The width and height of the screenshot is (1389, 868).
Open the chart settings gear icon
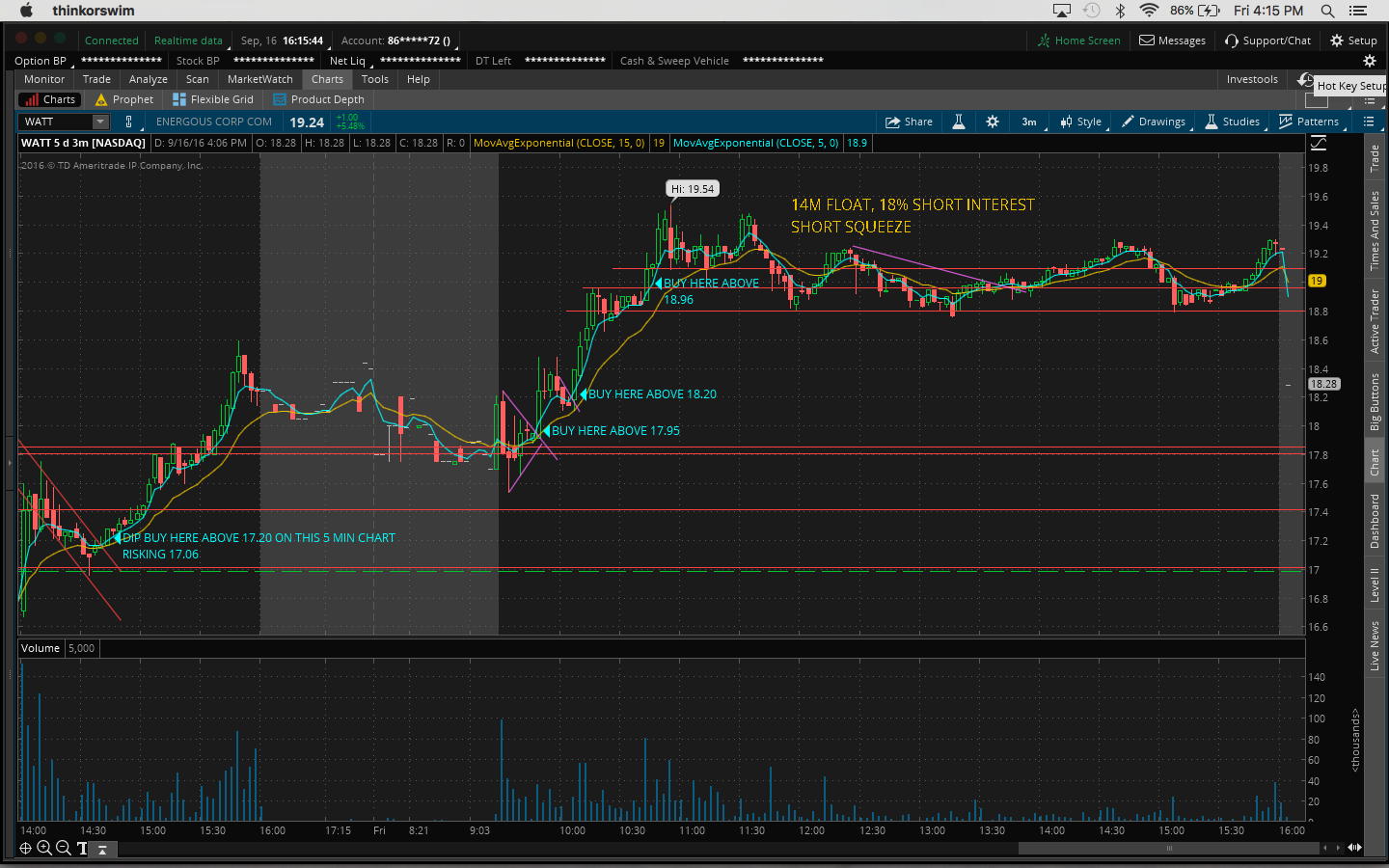coord(993,122)
